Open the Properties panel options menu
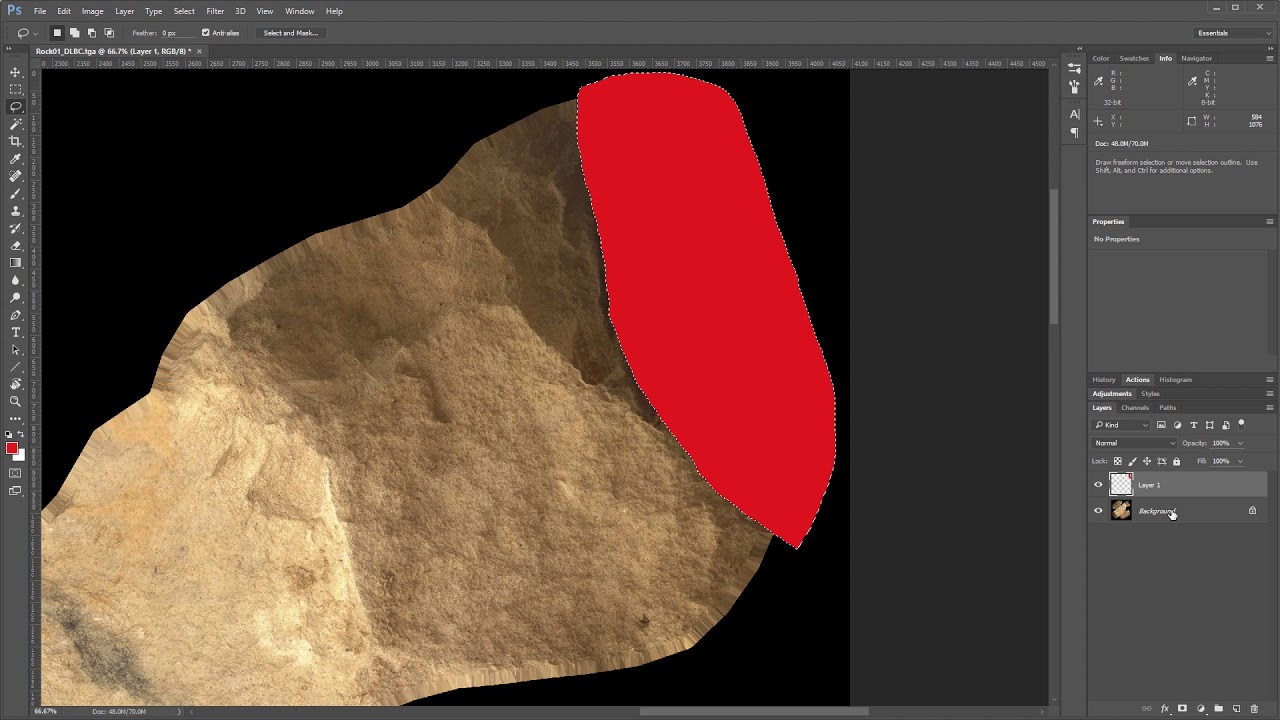Viewport: 1280px width, 720px height. tap(1270, 222)
